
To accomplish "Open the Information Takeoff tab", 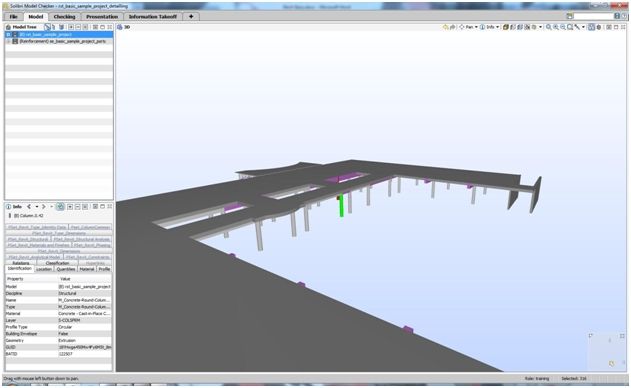I will pos(153,17).
